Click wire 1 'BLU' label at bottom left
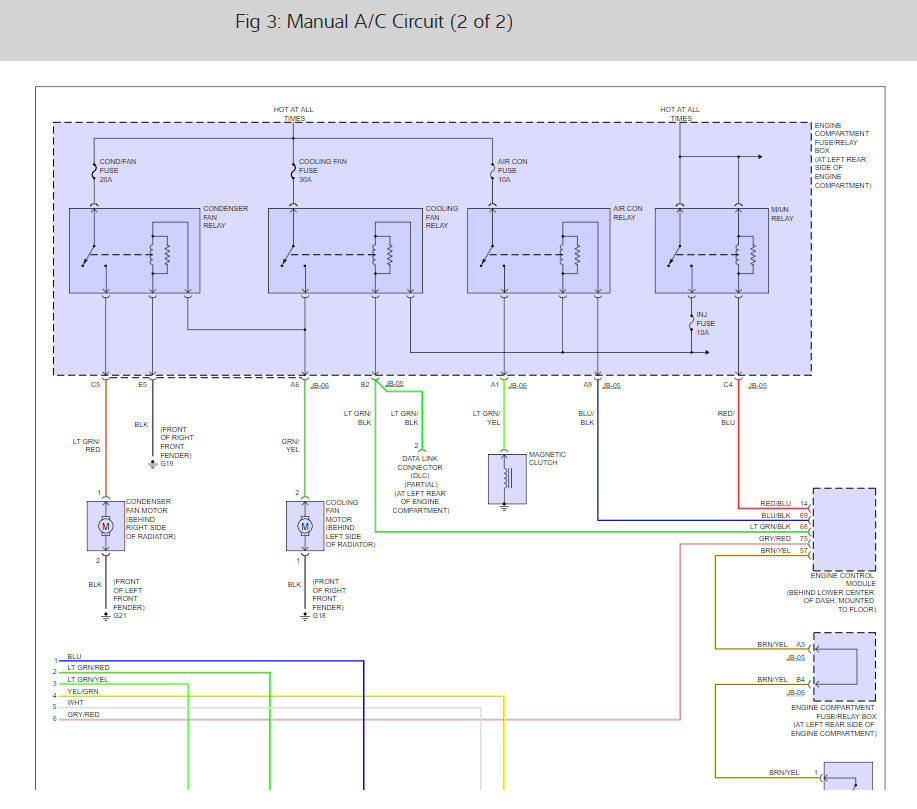 [x=74, y=657]
